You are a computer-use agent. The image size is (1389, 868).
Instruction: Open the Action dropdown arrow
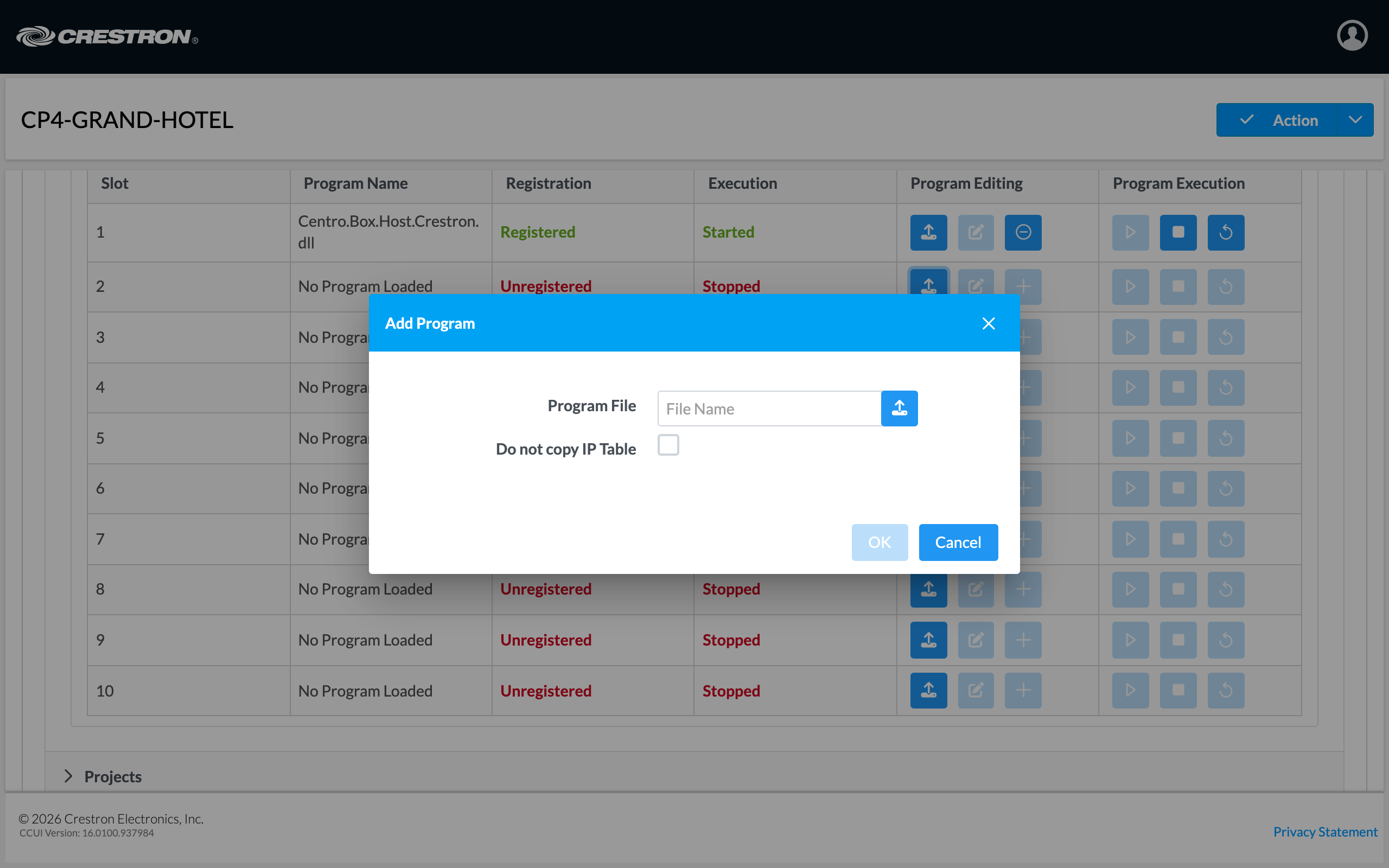(x=1355, y=120)
